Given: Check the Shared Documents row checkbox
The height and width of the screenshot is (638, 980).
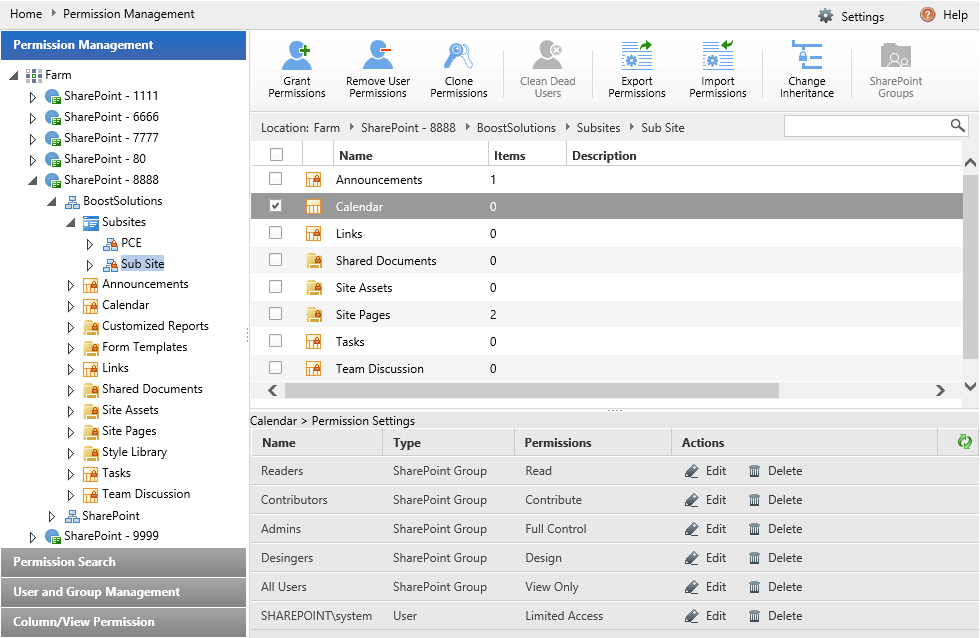Looking at the screenshot, I should (x=275, y=259).
